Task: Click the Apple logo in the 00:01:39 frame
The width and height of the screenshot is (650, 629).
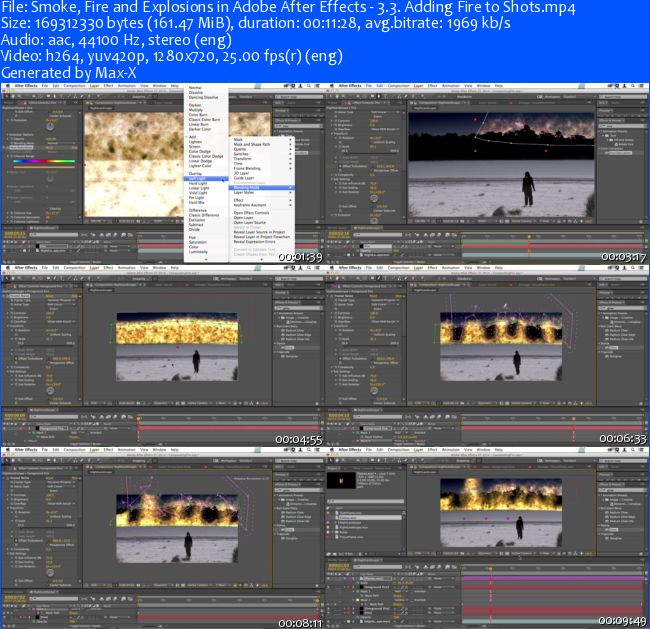Action: tap(7, 86)
